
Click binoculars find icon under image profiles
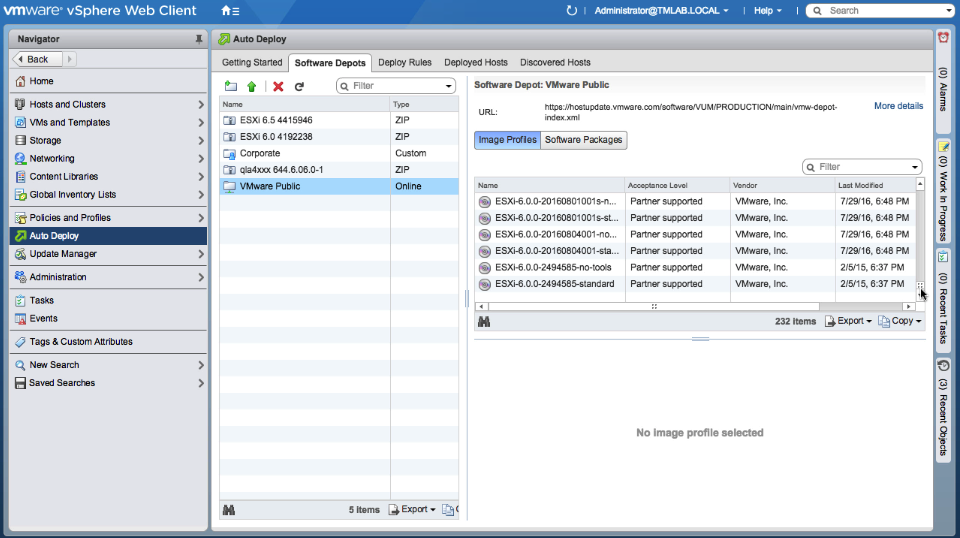click(x=484, y=321)
